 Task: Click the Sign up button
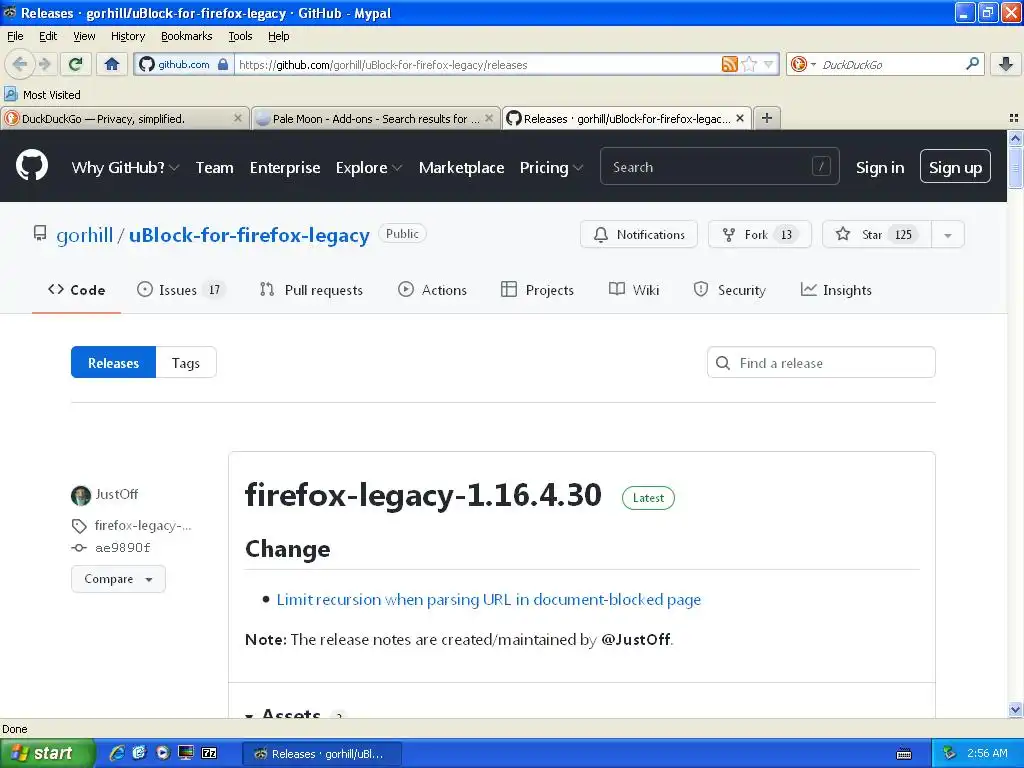[x=955, y=167]
